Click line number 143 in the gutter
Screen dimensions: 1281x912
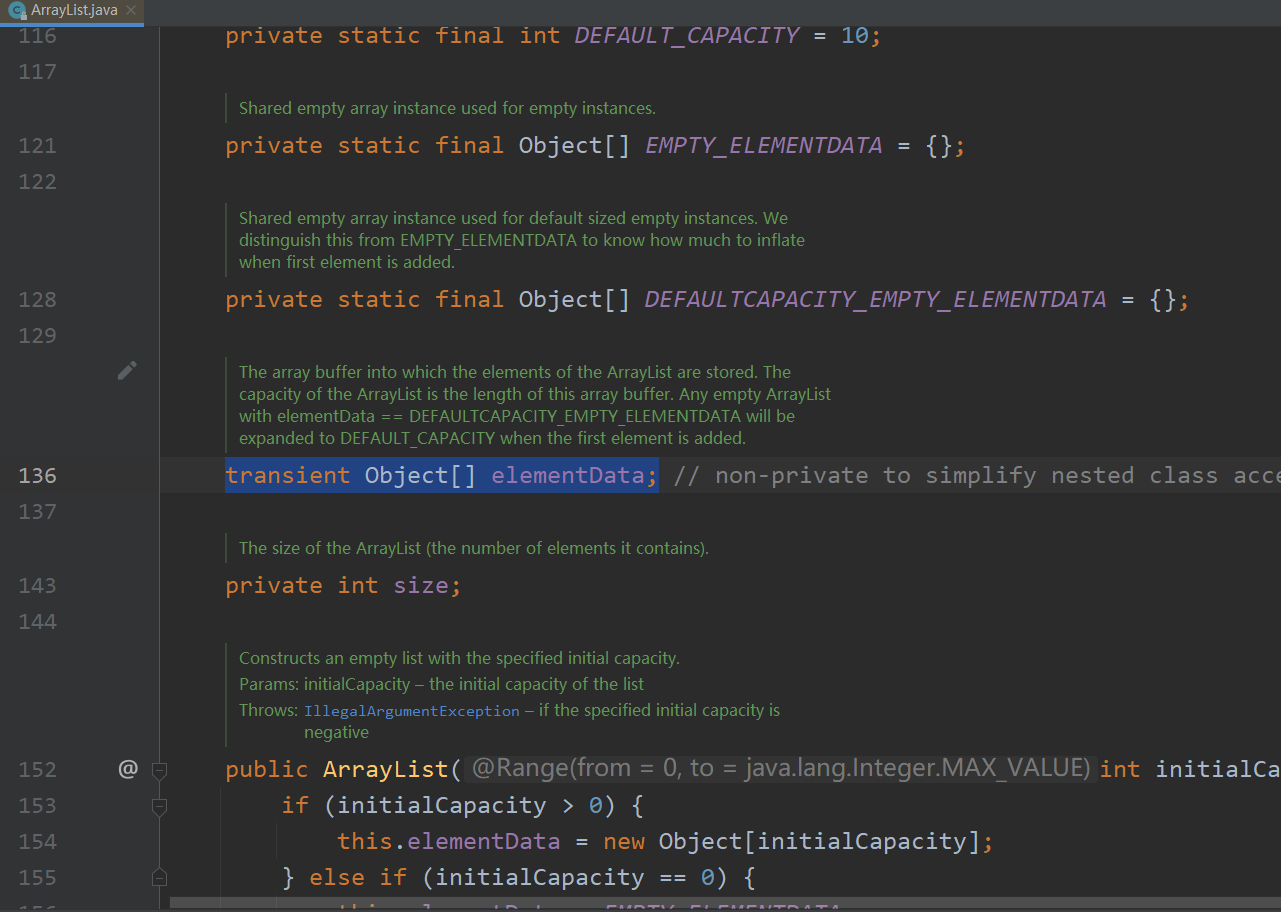coord(38,586)
